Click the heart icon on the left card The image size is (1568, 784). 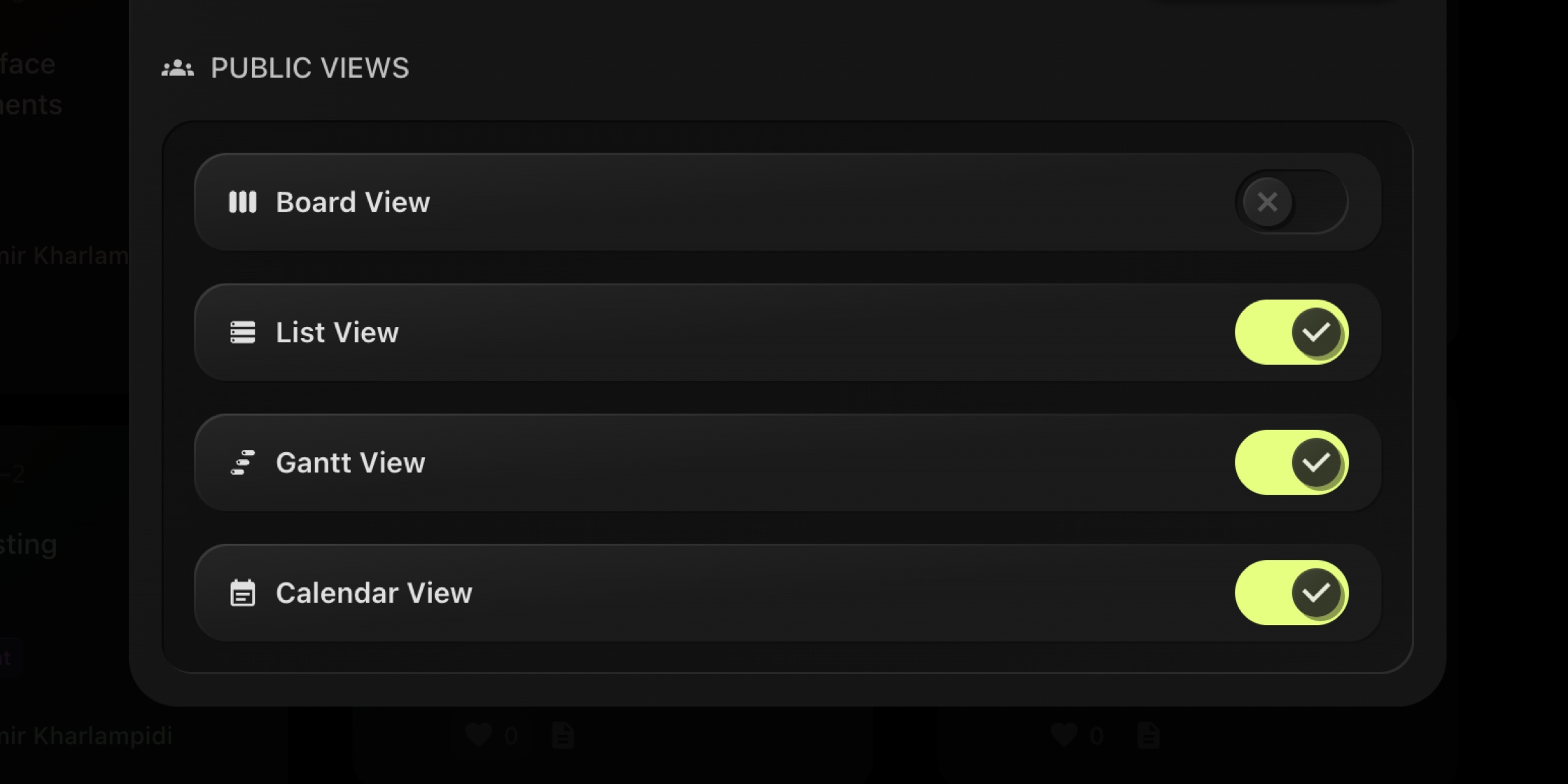tap(479, 734)
